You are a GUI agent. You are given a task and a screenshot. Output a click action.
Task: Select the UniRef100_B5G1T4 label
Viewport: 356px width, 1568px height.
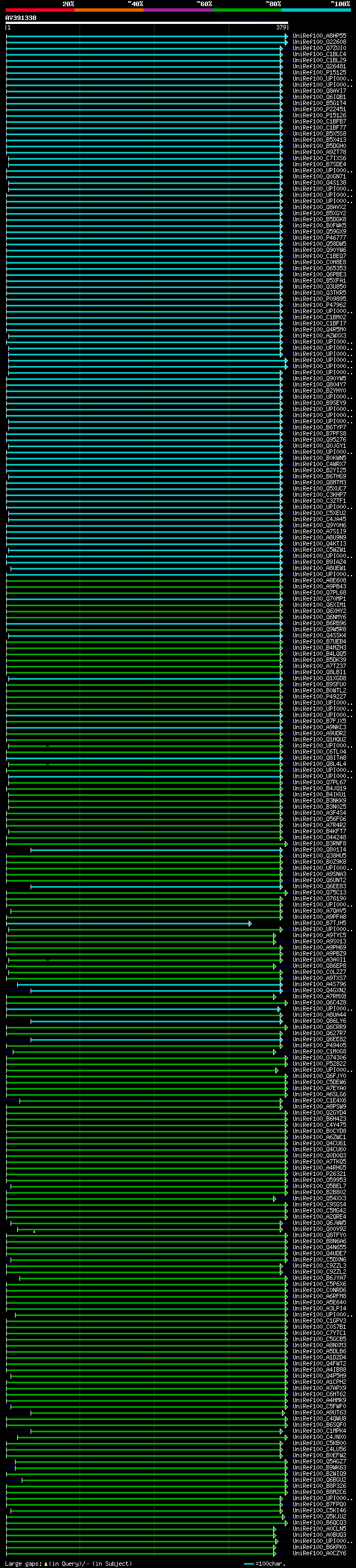tap(319, 103)
